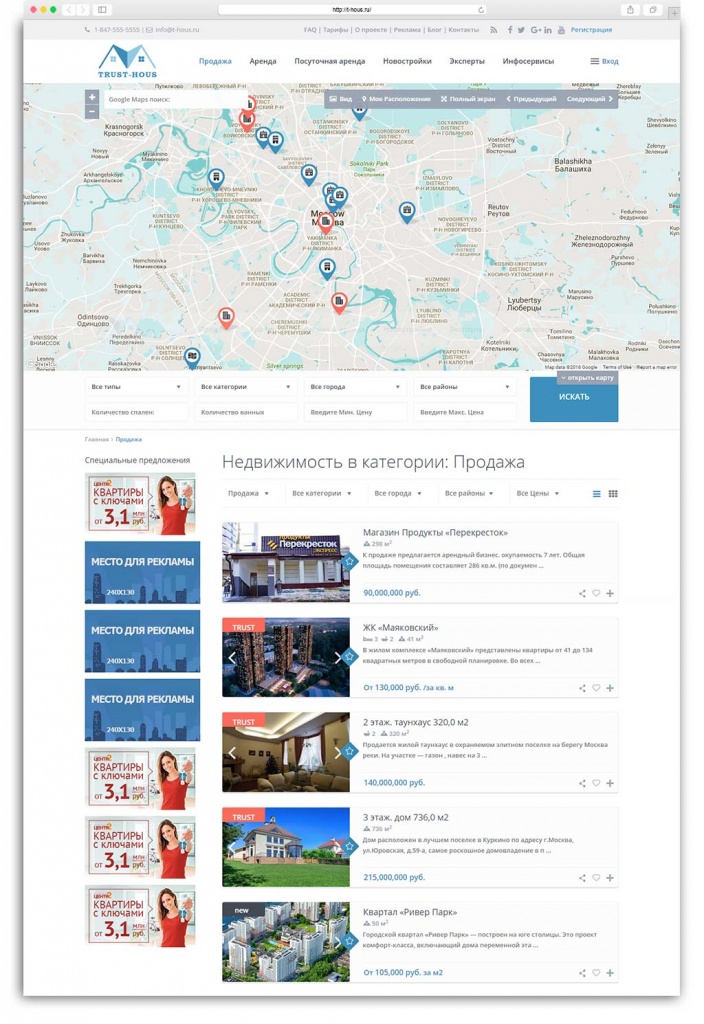The width and height of the screenshot is (704, 1024).
Task: Open the Facebook icon in top bar
Action: (510, 30)
